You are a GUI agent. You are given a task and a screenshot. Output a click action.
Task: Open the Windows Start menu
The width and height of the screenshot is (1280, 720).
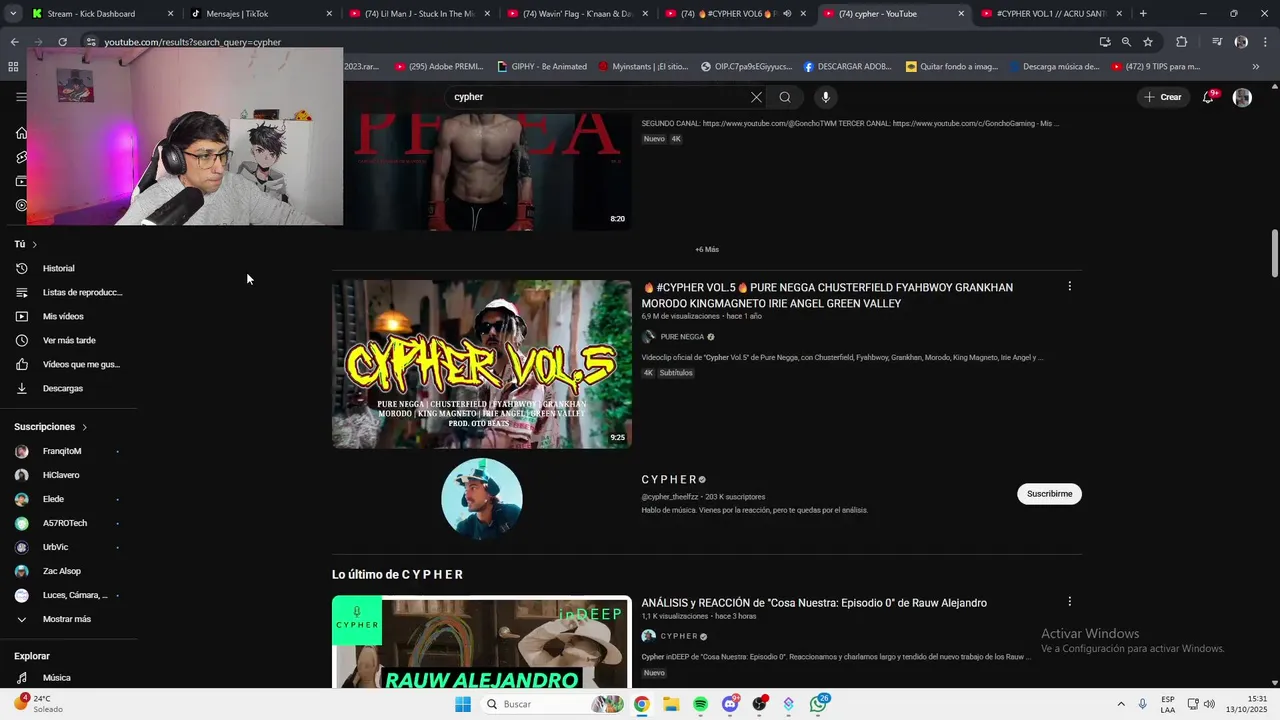(x=462, y=704)
